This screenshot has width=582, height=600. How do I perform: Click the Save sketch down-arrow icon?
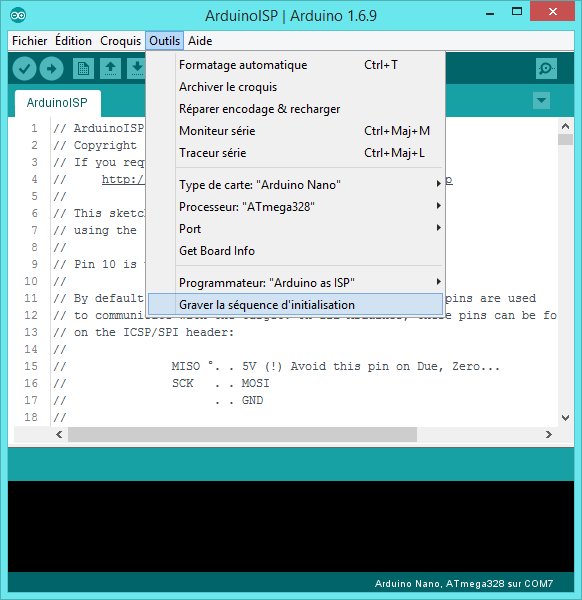pos(137,69)
